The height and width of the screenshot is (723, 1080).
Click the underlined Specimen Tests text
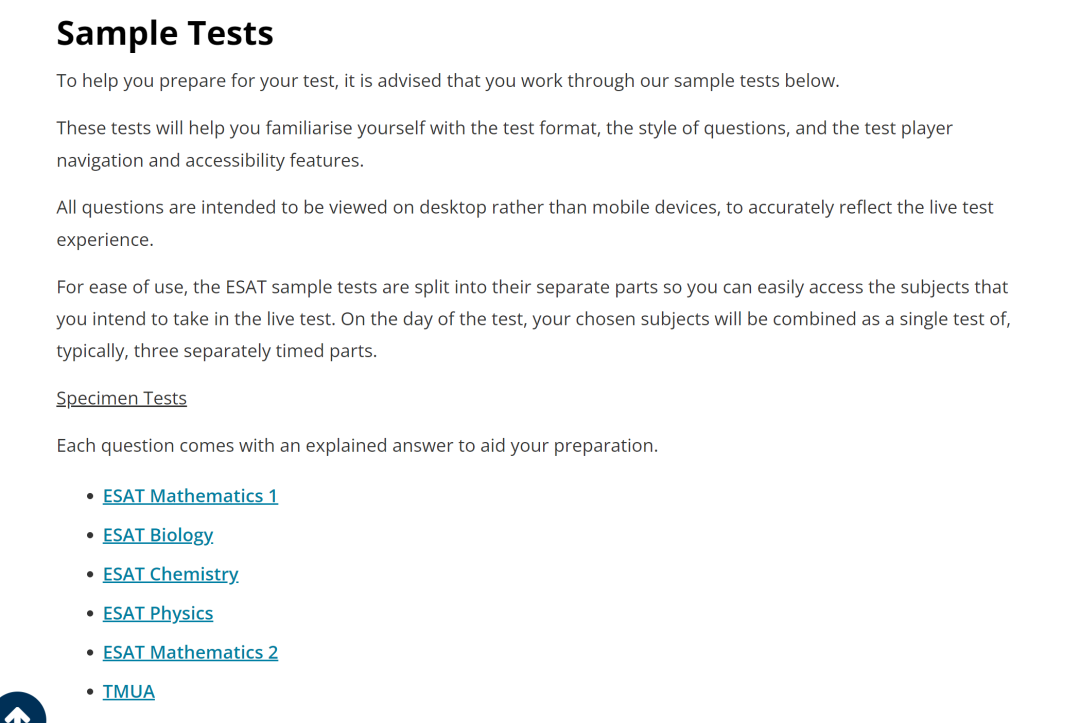pos(121,398)
